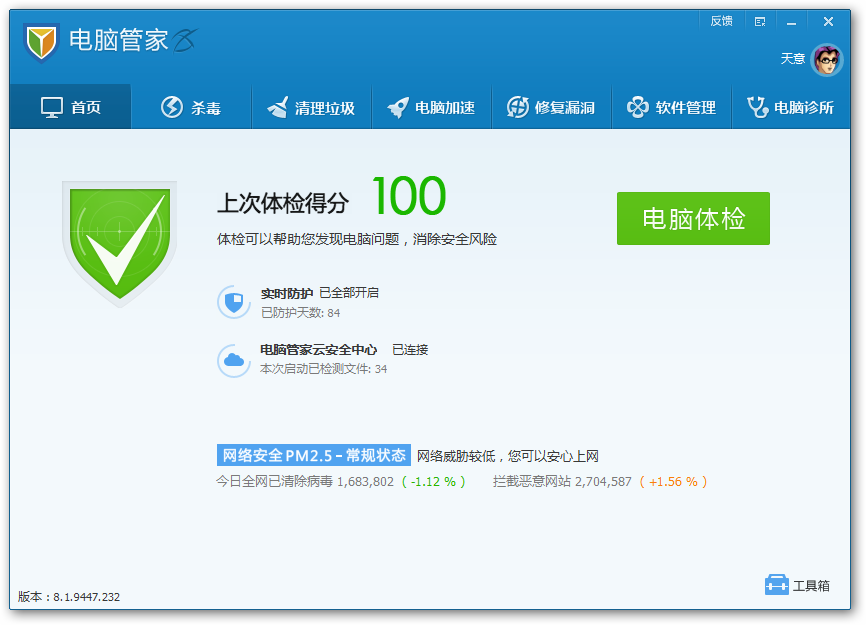The height and width of the screenshot is (625, 866).
Task: Switch to the 软件管理 software tab
Action: (x=672, y=107)
